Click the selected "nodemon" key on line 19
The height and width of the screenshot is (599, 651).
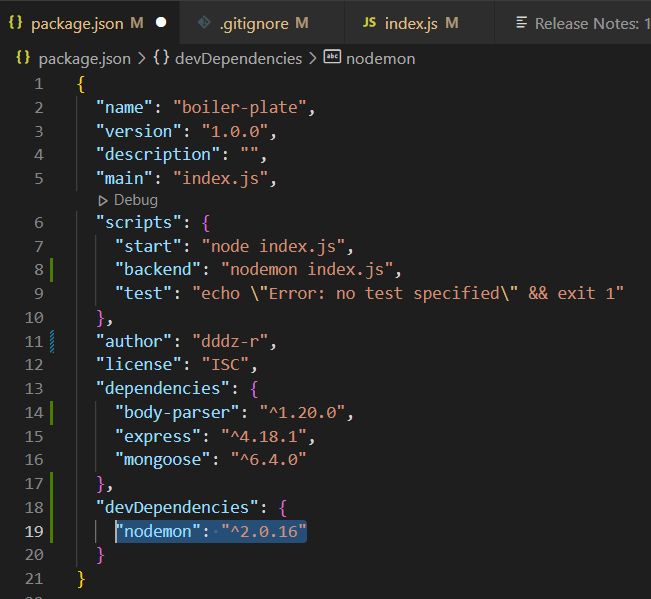[x=158, y=531]
